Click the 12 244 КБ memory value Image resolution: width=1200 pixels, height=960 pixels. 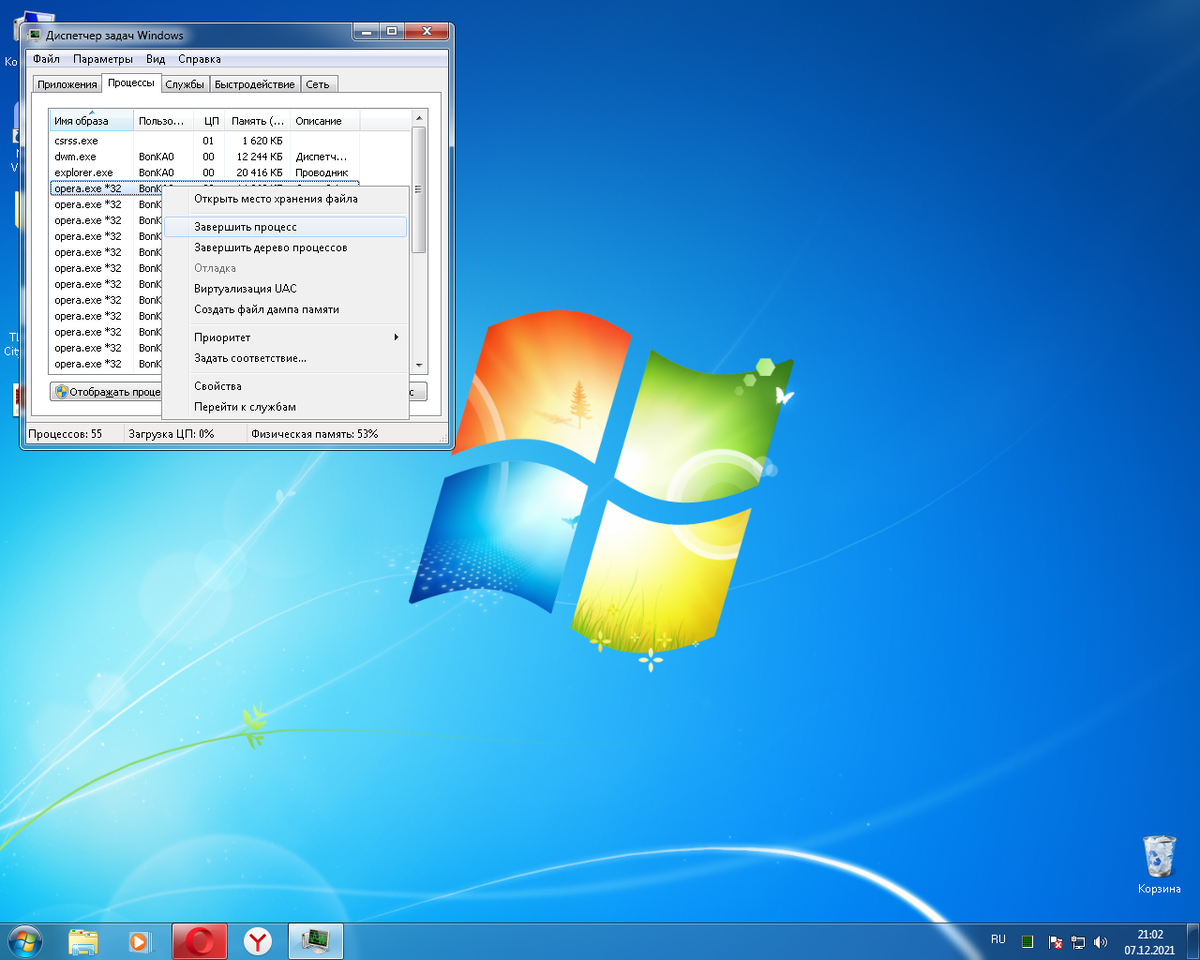tap(259, 157)
